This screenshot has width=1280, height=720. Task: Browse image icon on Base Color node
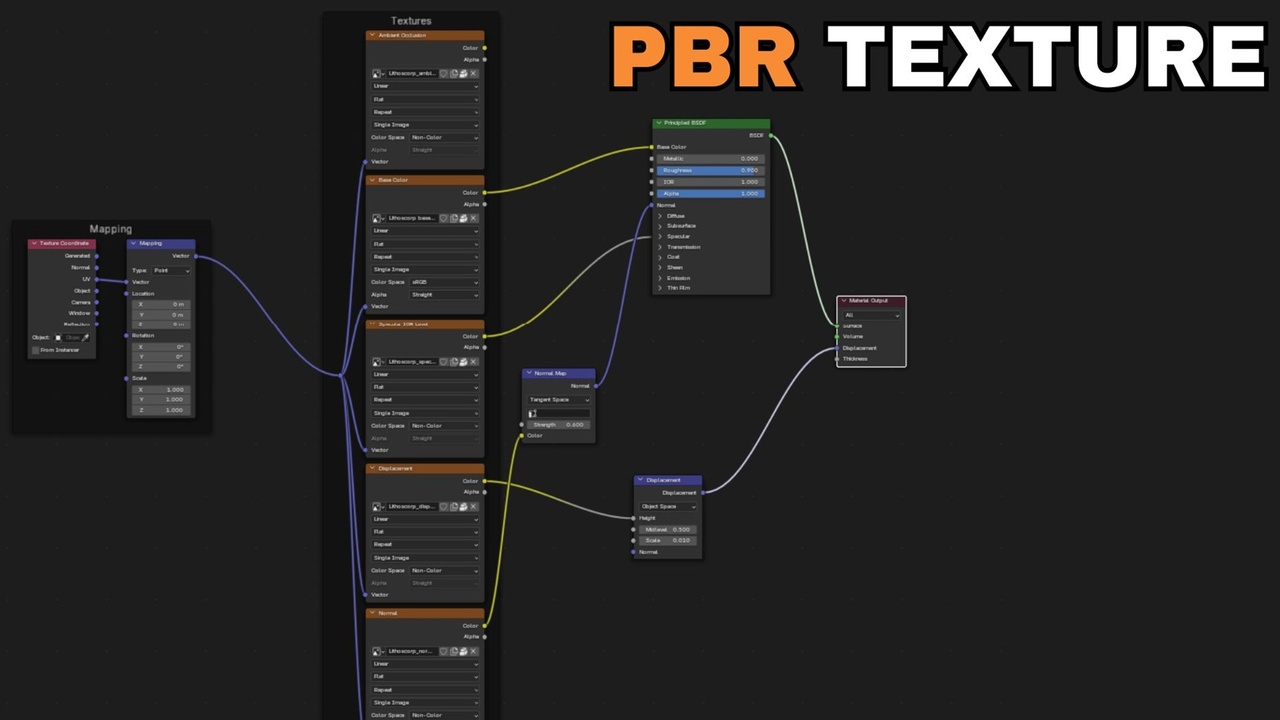point(378,218)
